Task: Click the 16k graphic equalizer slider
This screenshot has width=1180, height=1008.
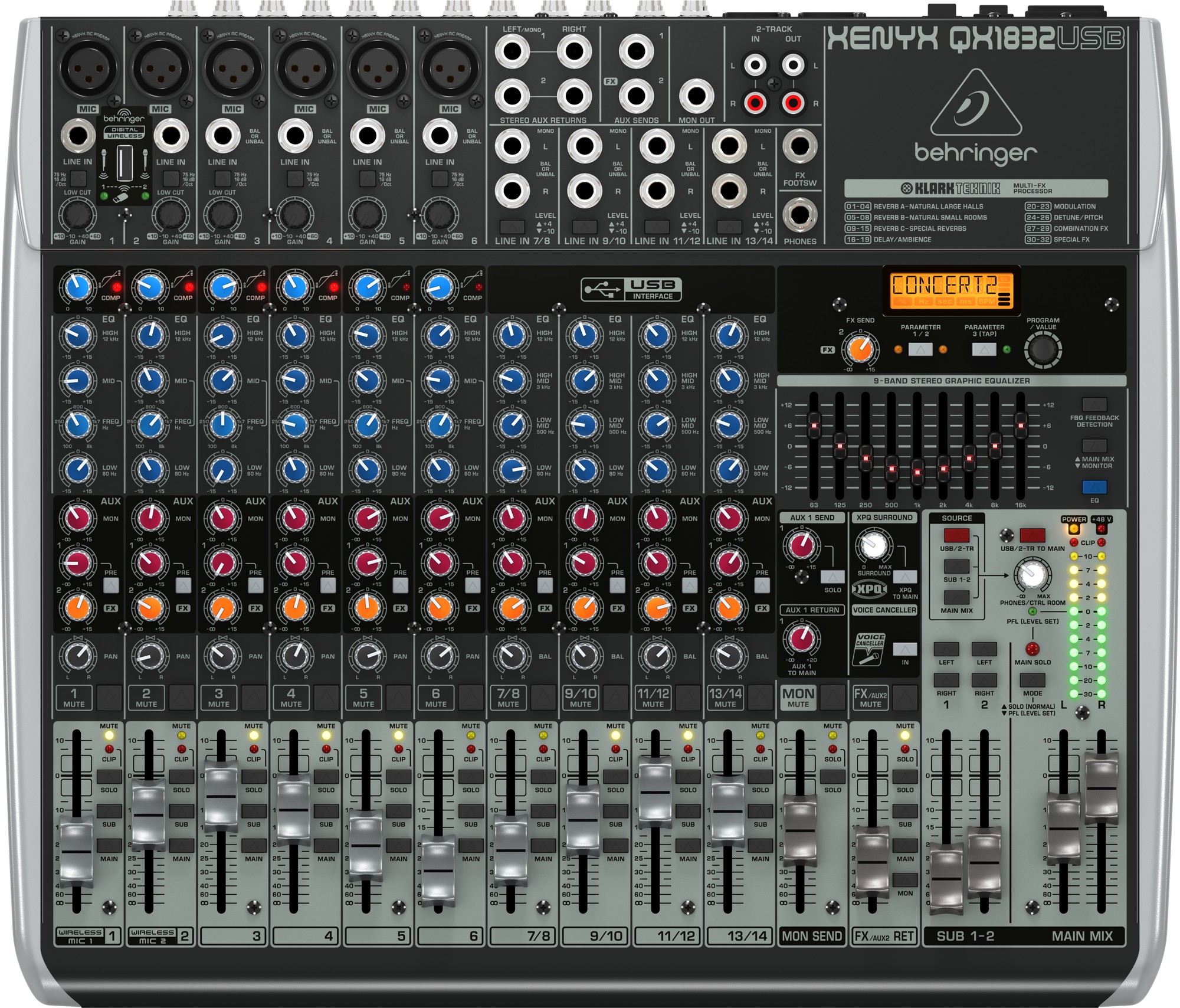Action: pos(1020,424)
